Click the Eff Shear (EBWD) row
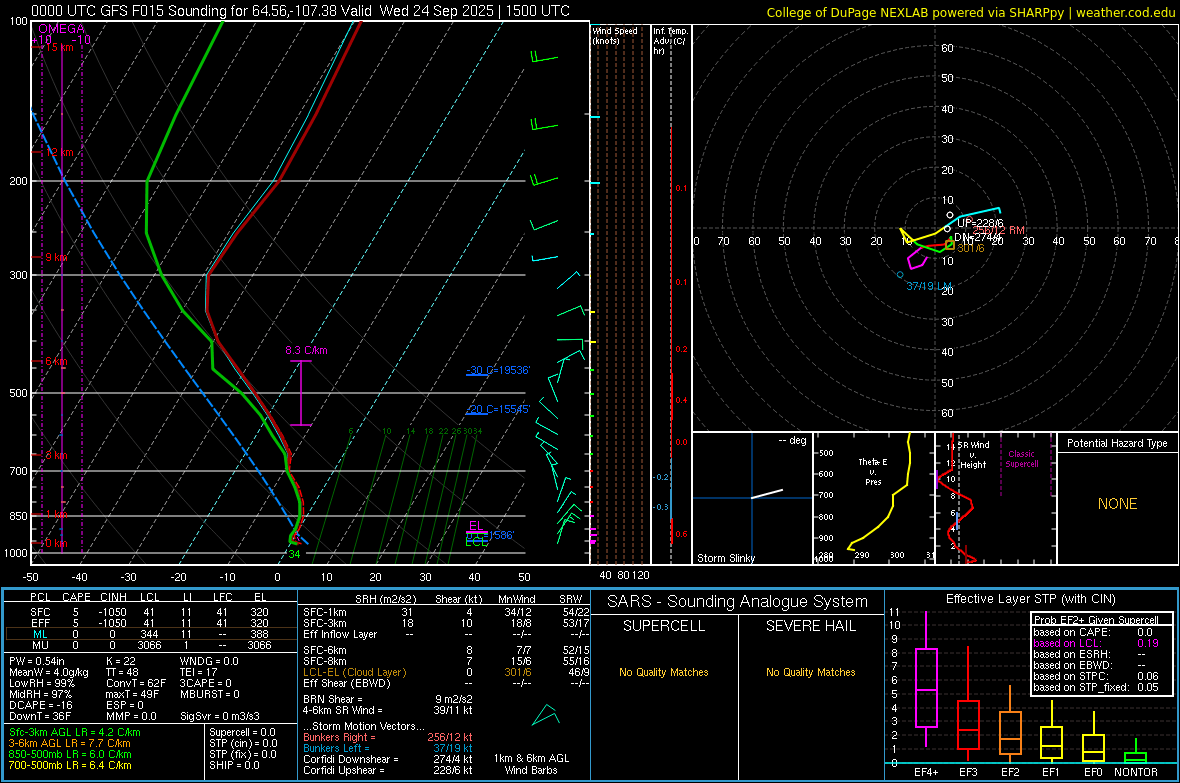This screenshot has width=1180, height=783. point(446,683)
